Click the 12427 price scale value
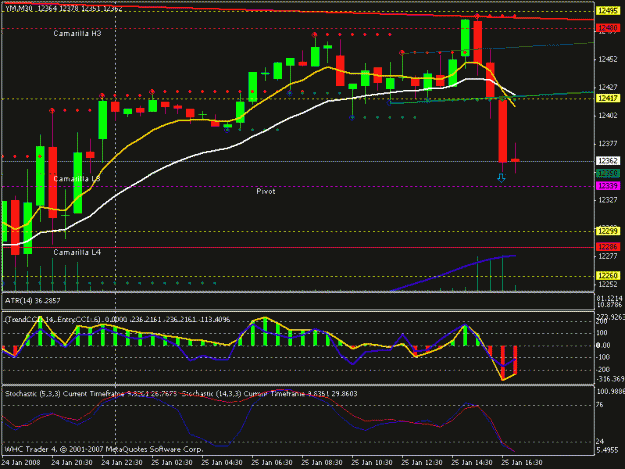The height and width of the screenshot is (469, 625). [607, 87]
